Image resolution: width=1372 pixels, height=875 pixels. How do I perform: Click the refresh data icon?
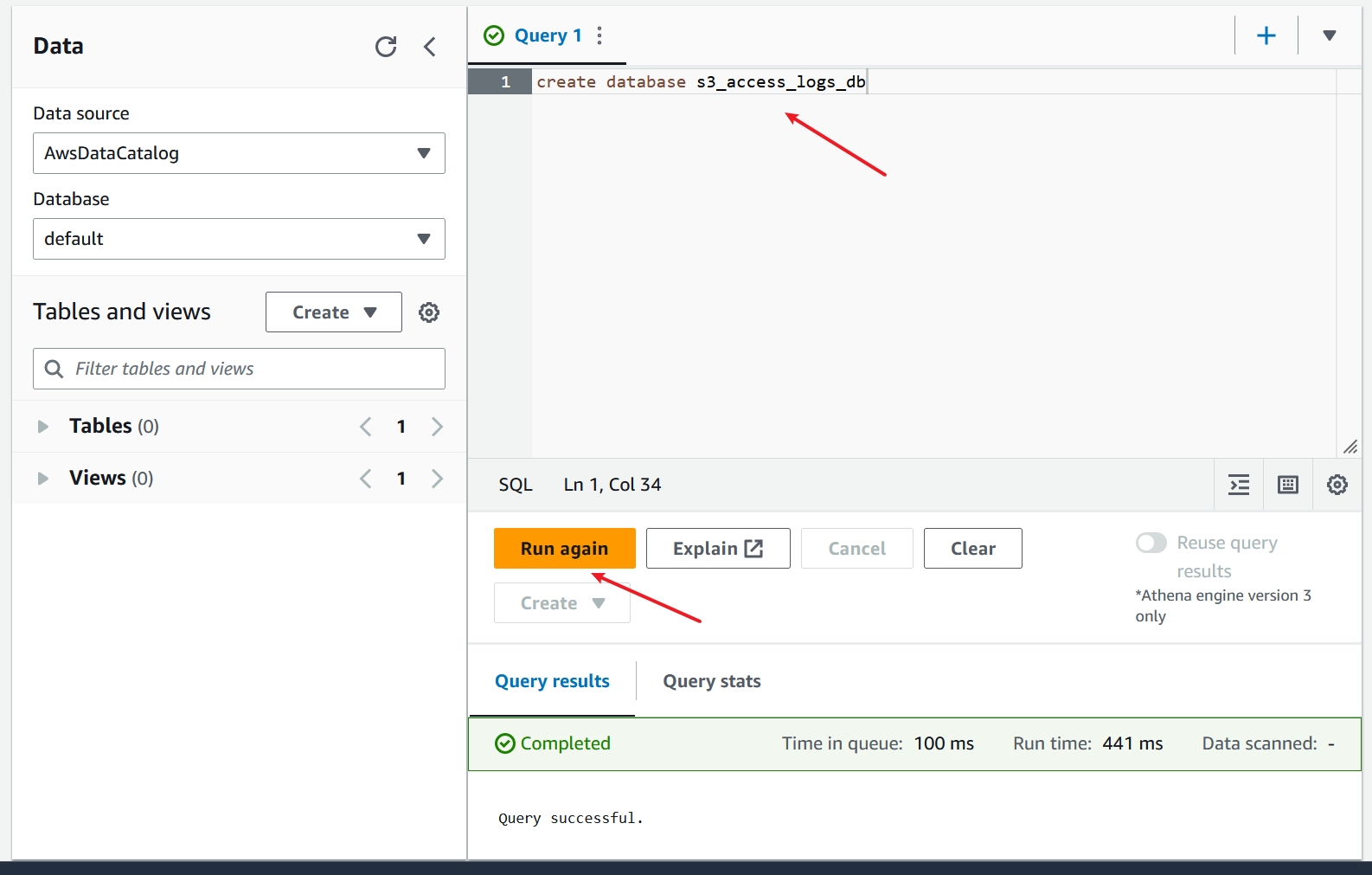[x=386, y=47]
